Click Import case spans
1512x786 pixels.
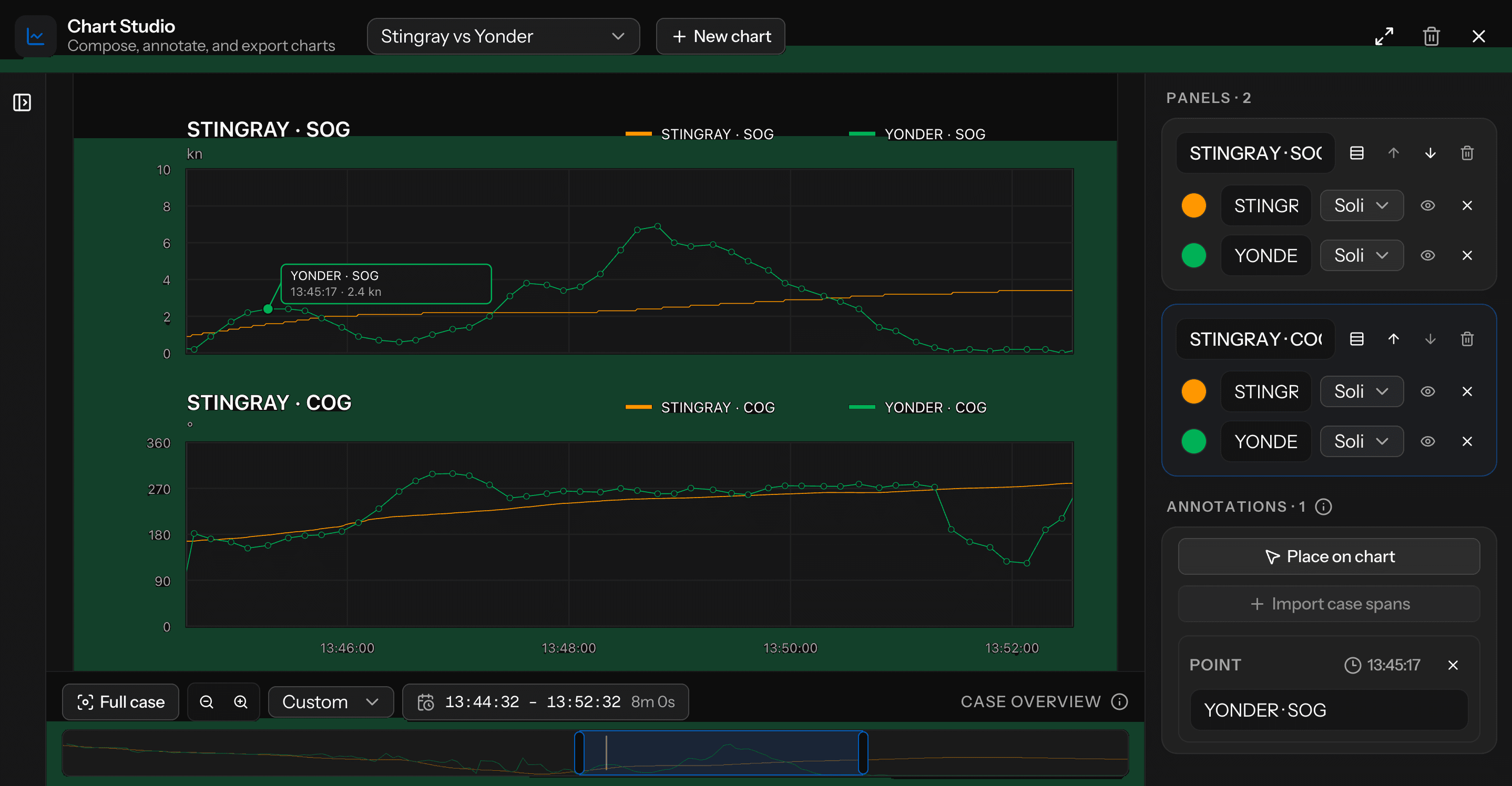[1329, 604]
